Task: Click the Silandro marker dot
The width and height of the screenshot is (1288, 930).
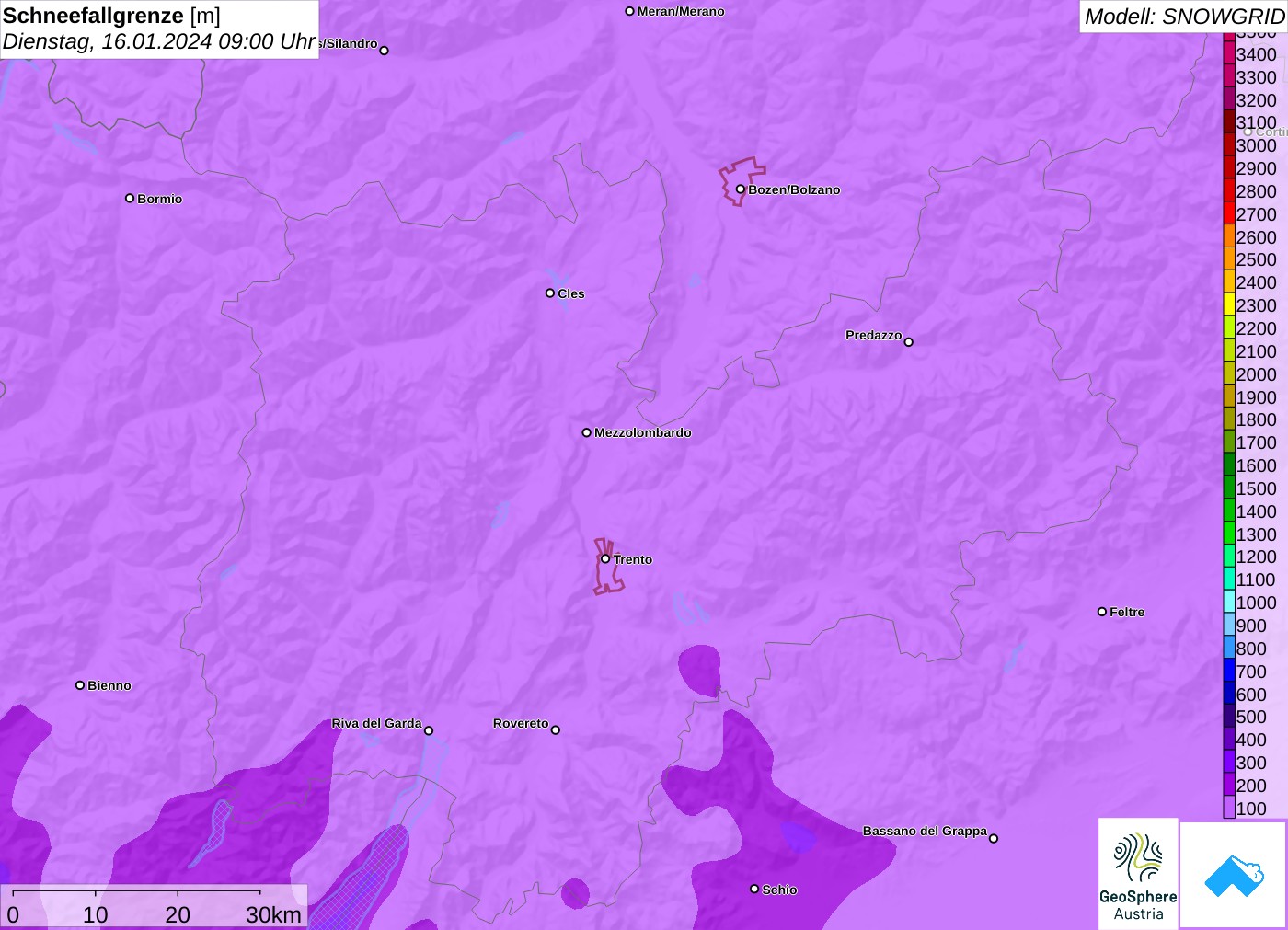Action: pos(385,51)
